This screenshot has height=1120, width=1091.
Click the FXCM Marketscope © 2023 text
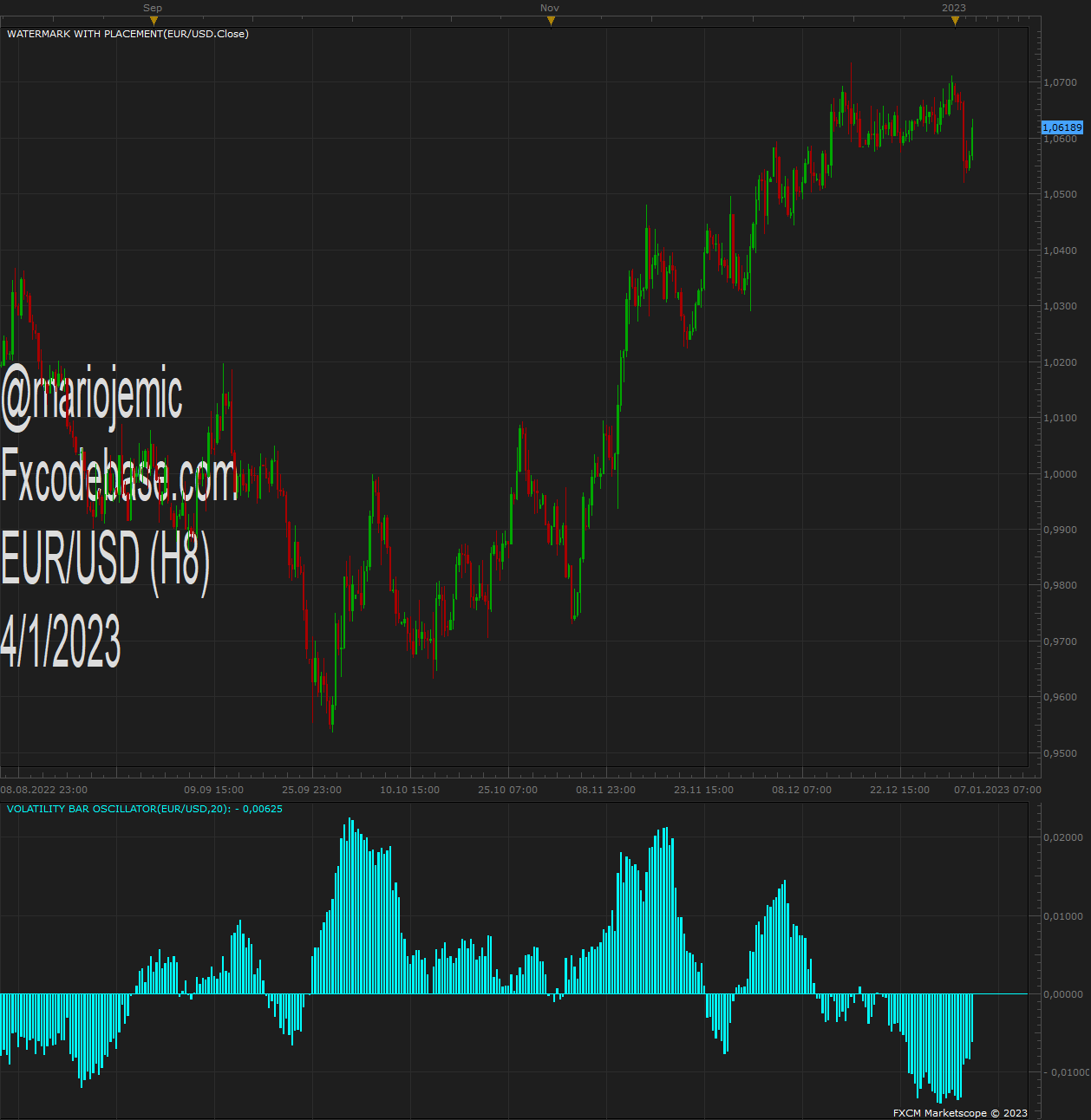pyautogui.click(x=960, y=1113)
